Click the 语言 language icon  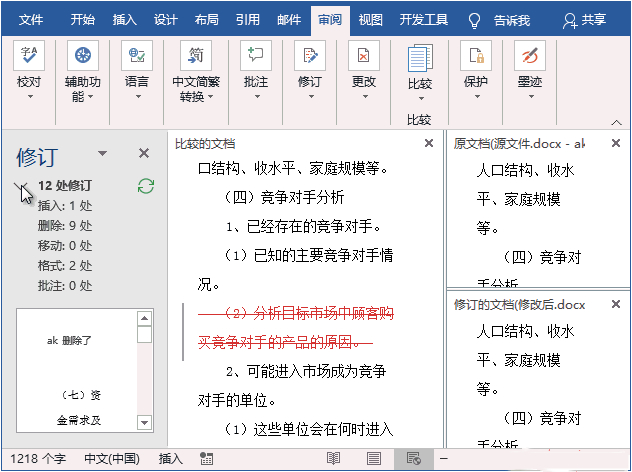tap(137, 56)
